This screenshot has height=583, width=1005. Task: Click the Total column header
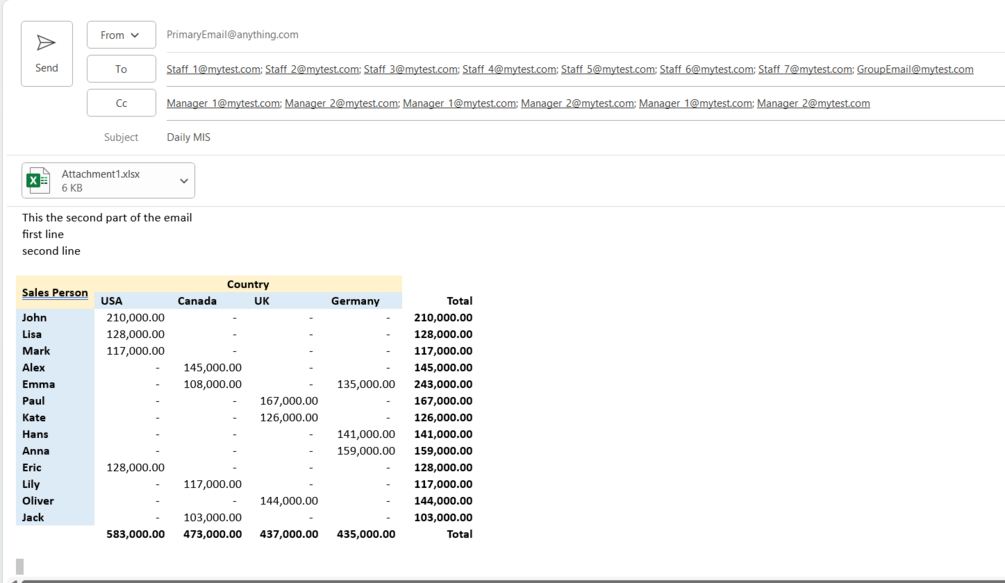pyautogui.click(x=460, y=301)
